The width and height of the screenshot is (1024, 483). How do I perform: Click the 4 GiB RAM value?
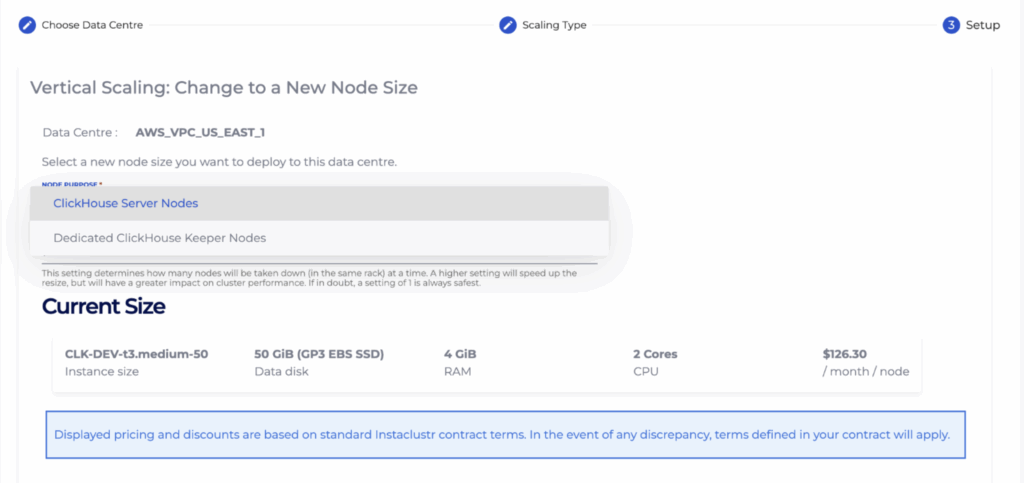(460, 354)
